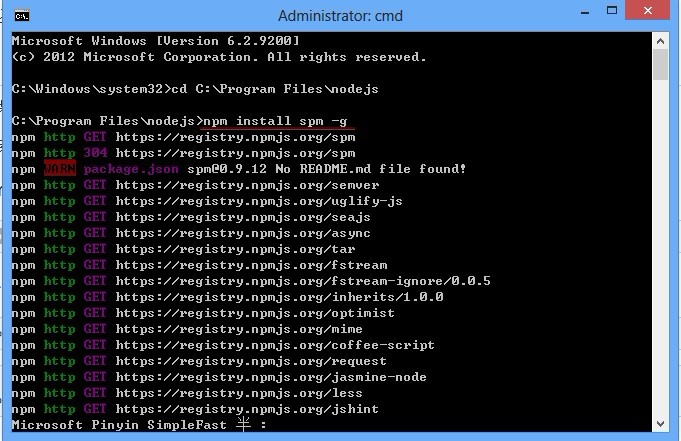This screenshot has width=681, height=441.
Task: Maximize the Administrator cmd window
Action: 612,10
